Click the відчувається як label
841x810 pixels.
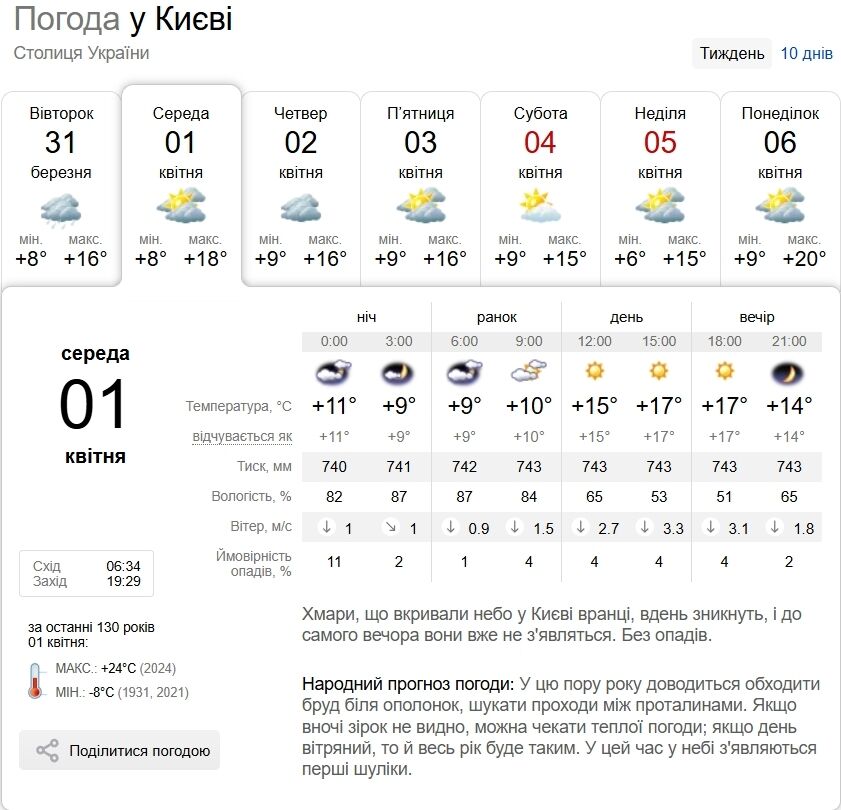(x=243, y=437)
